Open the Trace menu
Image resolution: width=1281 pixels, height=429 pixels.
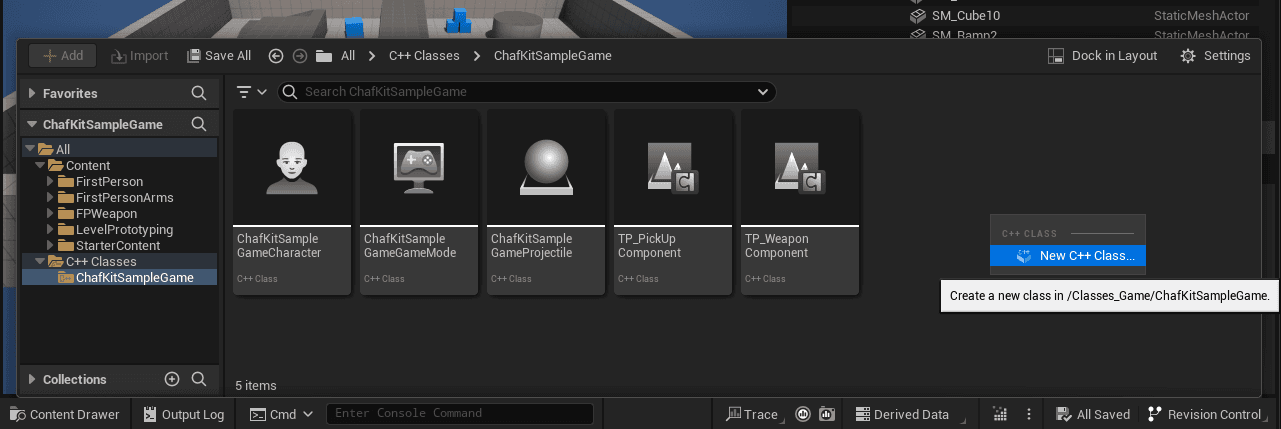[751, 414]
